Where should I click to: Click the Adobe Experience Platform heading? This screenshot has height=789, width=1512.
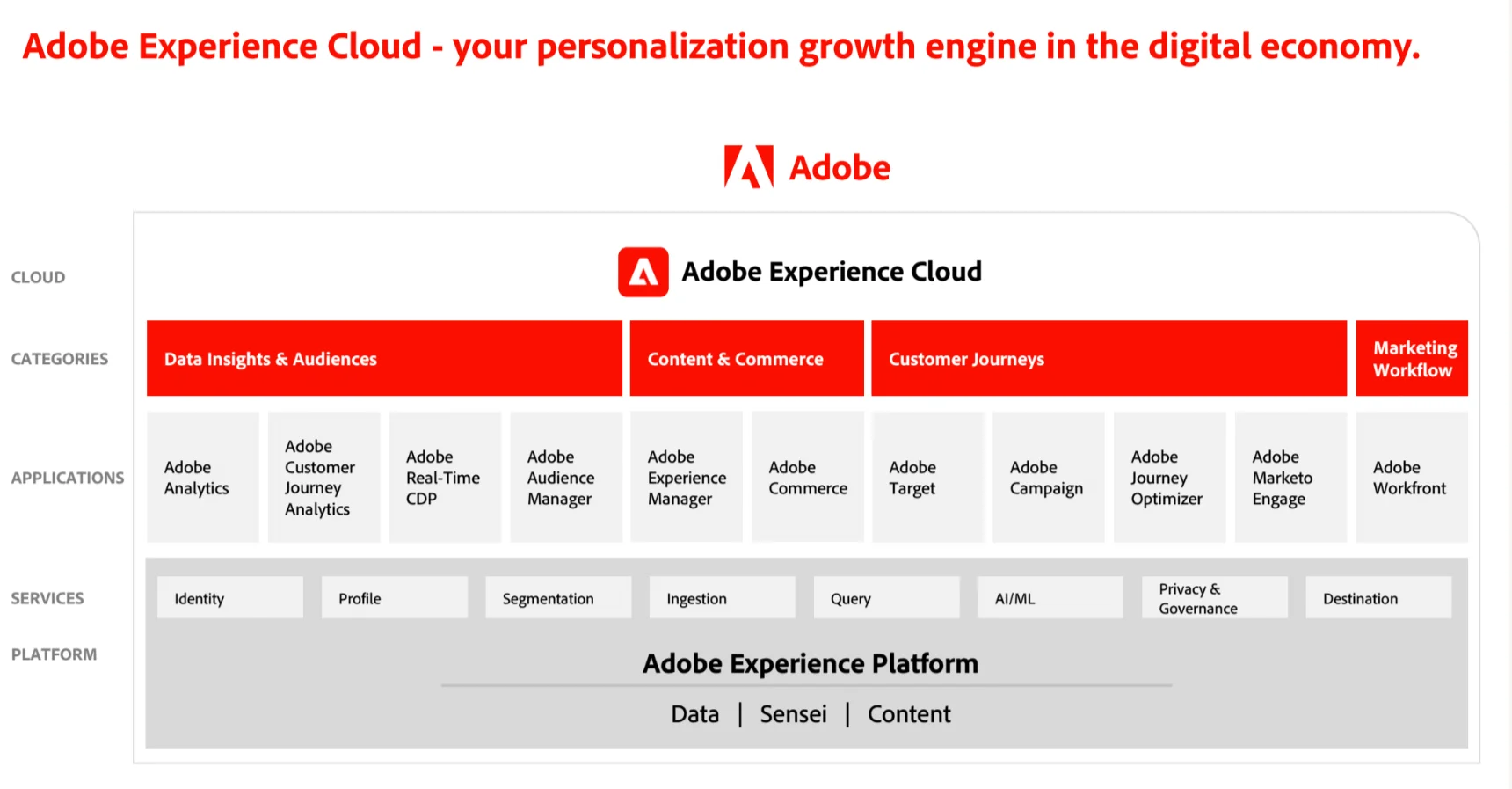click(810, 663)
